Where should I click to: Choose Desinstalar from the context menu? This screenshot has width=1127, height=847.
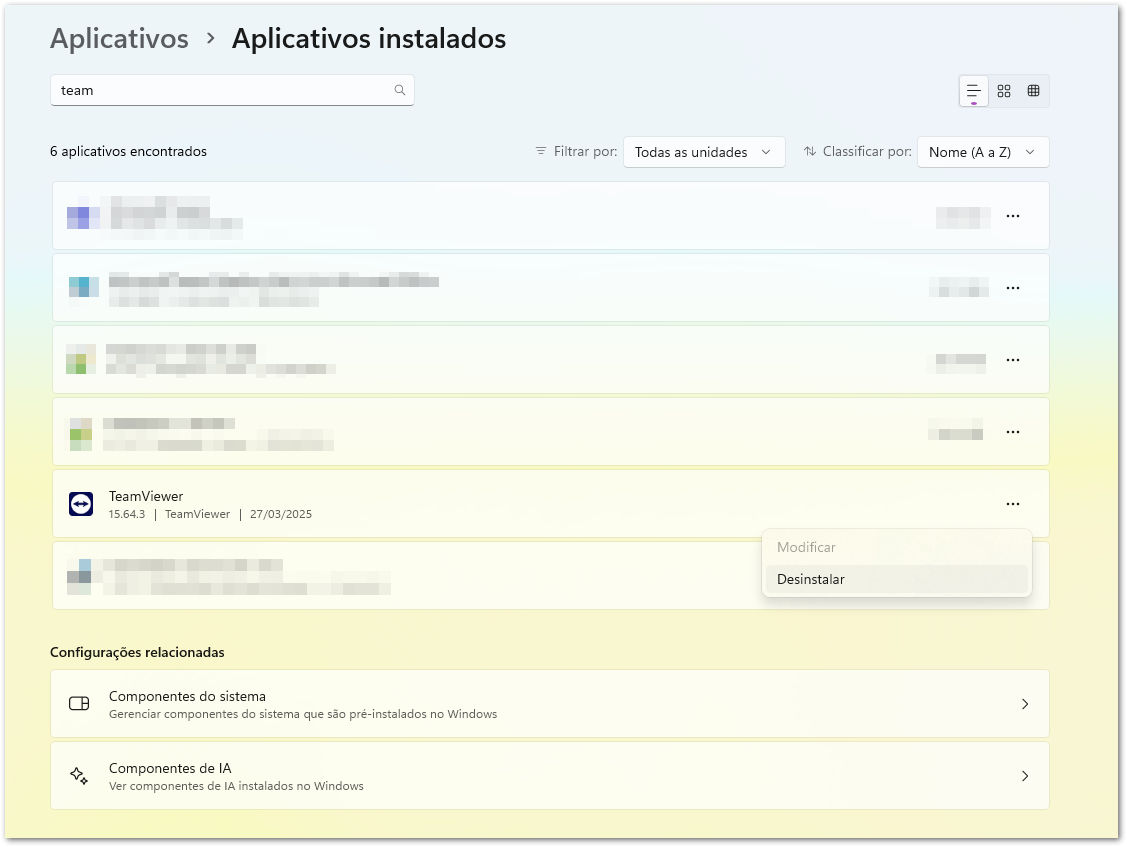point(896,579)
